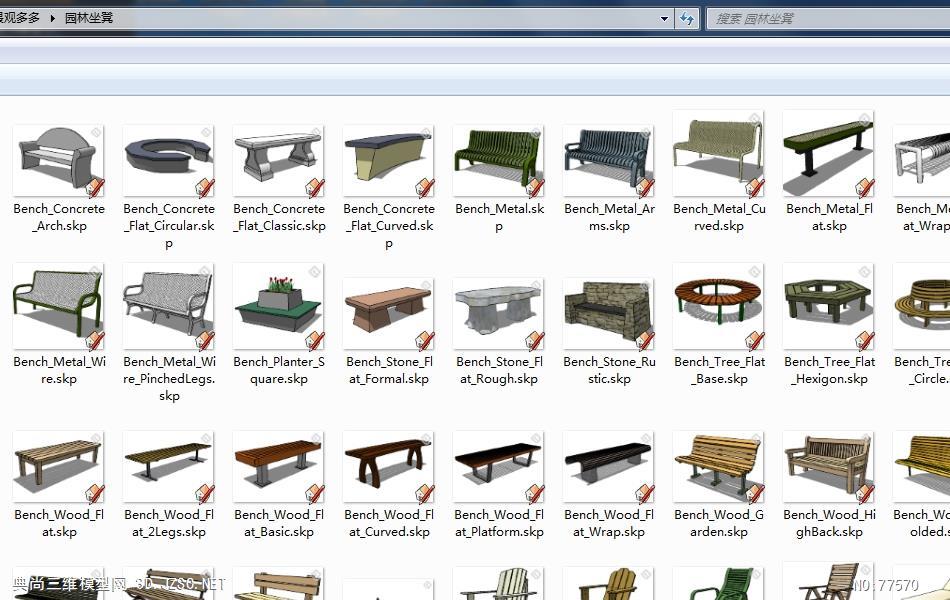Screen dimensions: 950x600
Task: Click the Bench_Metal_Wire_PinchedLegs.skp filename text
Action: [x=169, y=379]
